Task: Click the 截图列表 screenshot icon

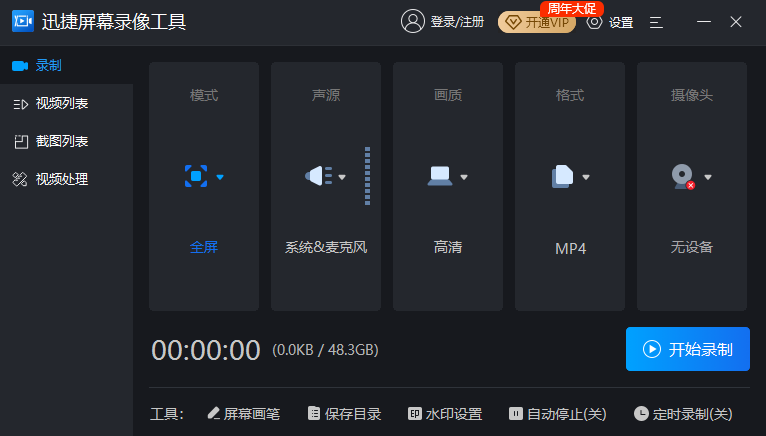Action: [x=21, y=142]
